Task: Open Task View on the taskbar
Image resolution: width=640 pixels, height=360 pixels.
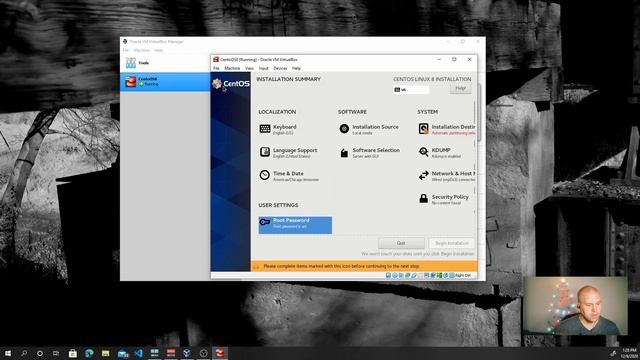Action: [x=56, y=353]
